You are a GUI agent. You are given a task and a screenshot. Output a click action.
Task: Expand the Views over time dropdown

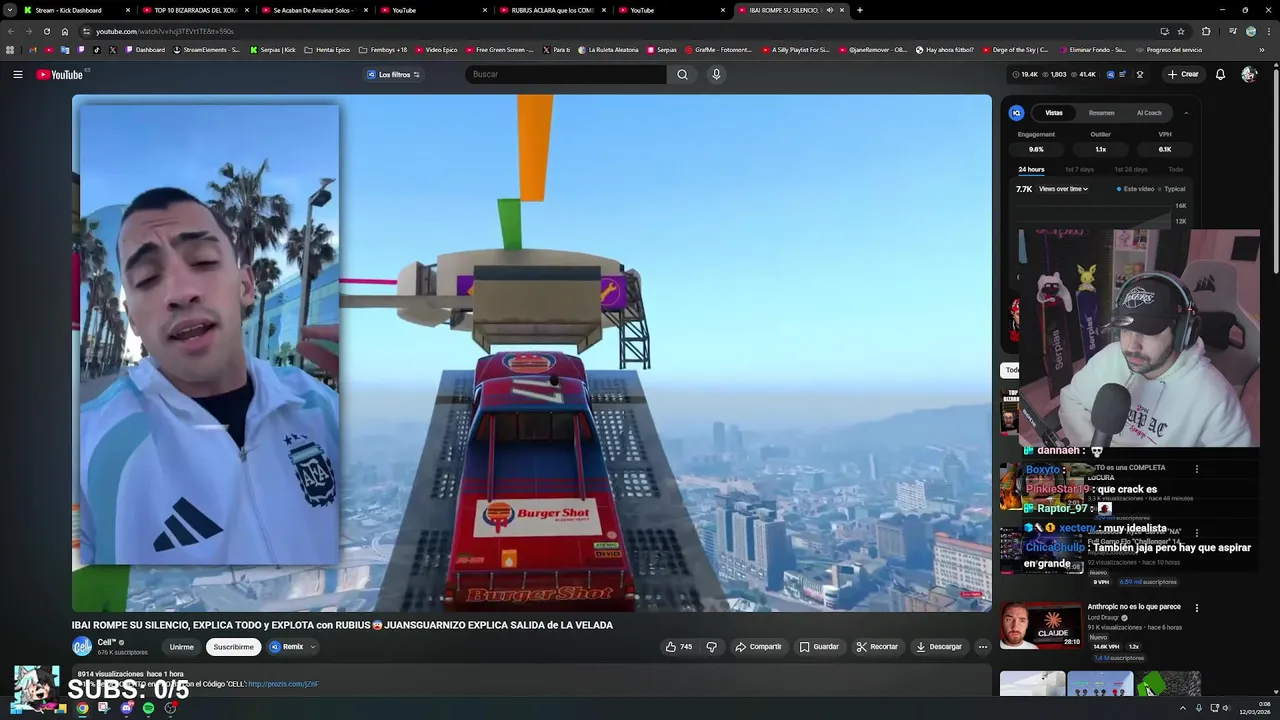coord(1063,189)
